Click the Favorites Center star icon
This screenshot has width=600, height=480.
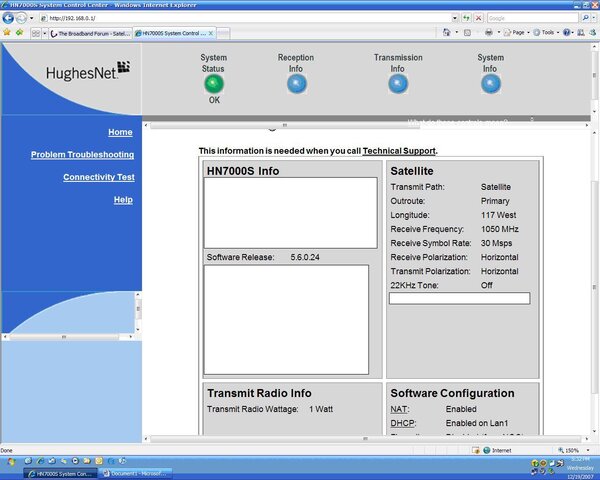coord(7,33)
